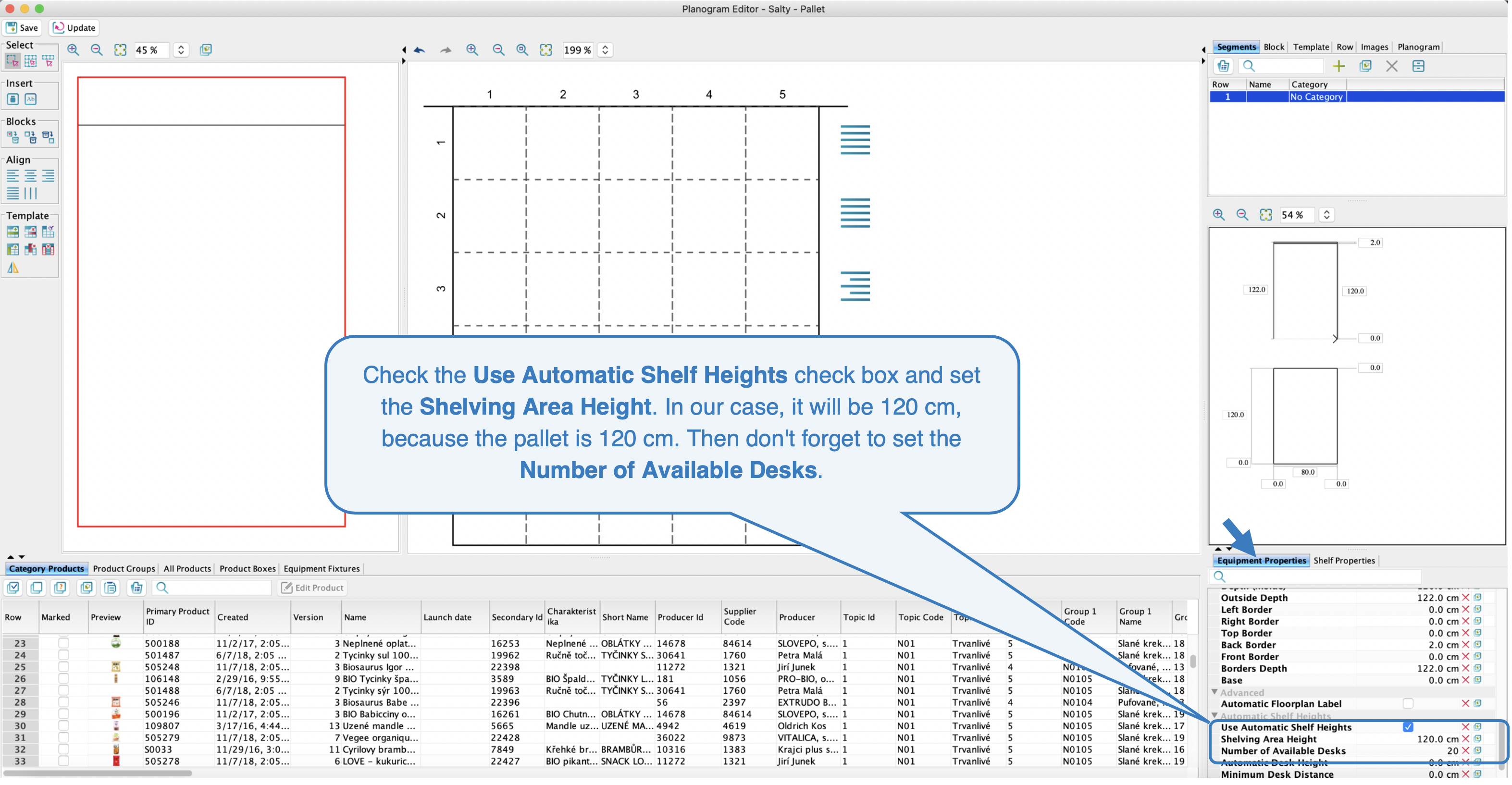Mark product row 23
1512x785 pixels.
click(63, 643)
